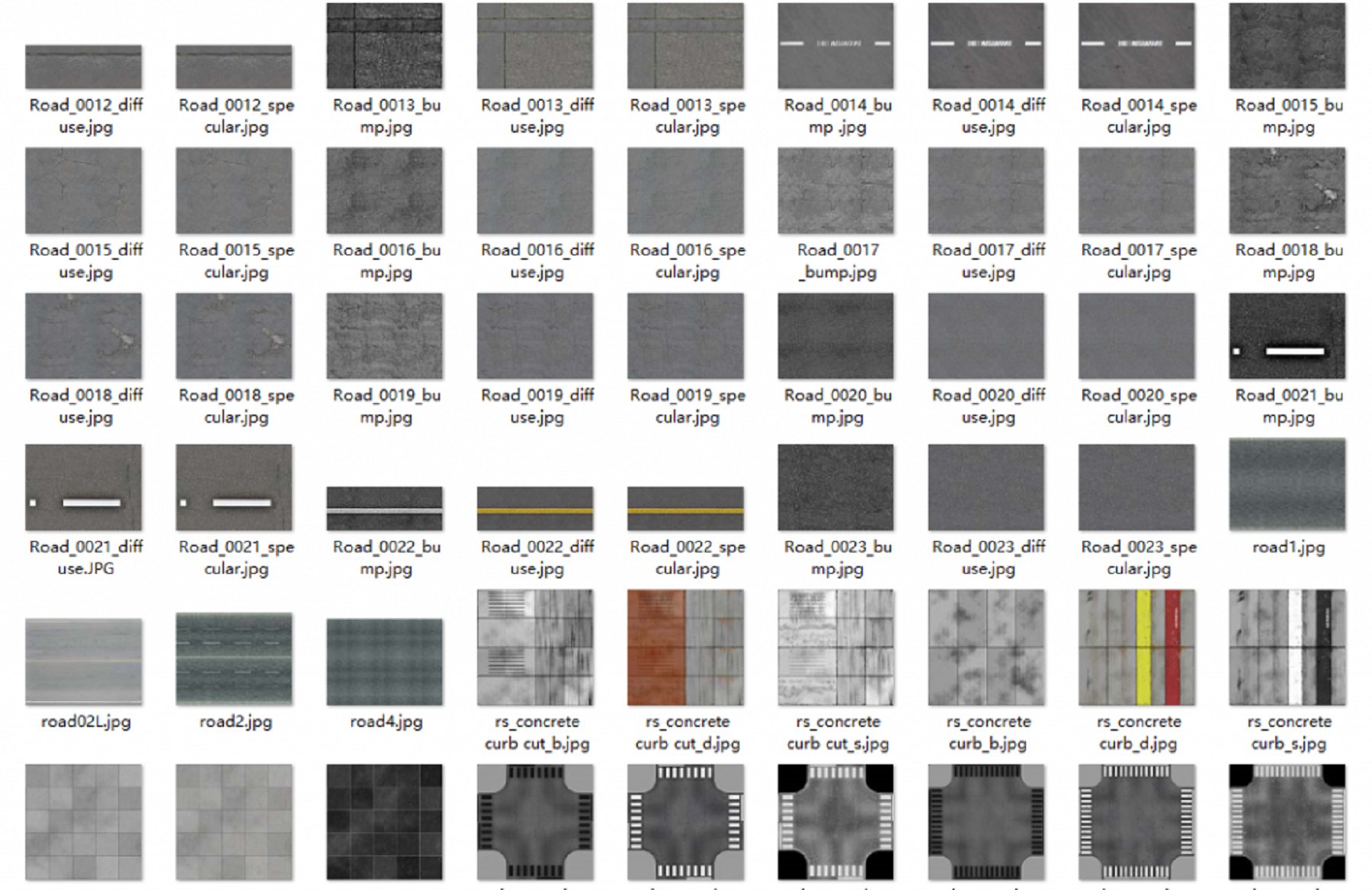This screenshot has height=890, width=1372.
Task: Click the Road_0021_specular.jpg thumbnail
Action: (x=234, y=488)
